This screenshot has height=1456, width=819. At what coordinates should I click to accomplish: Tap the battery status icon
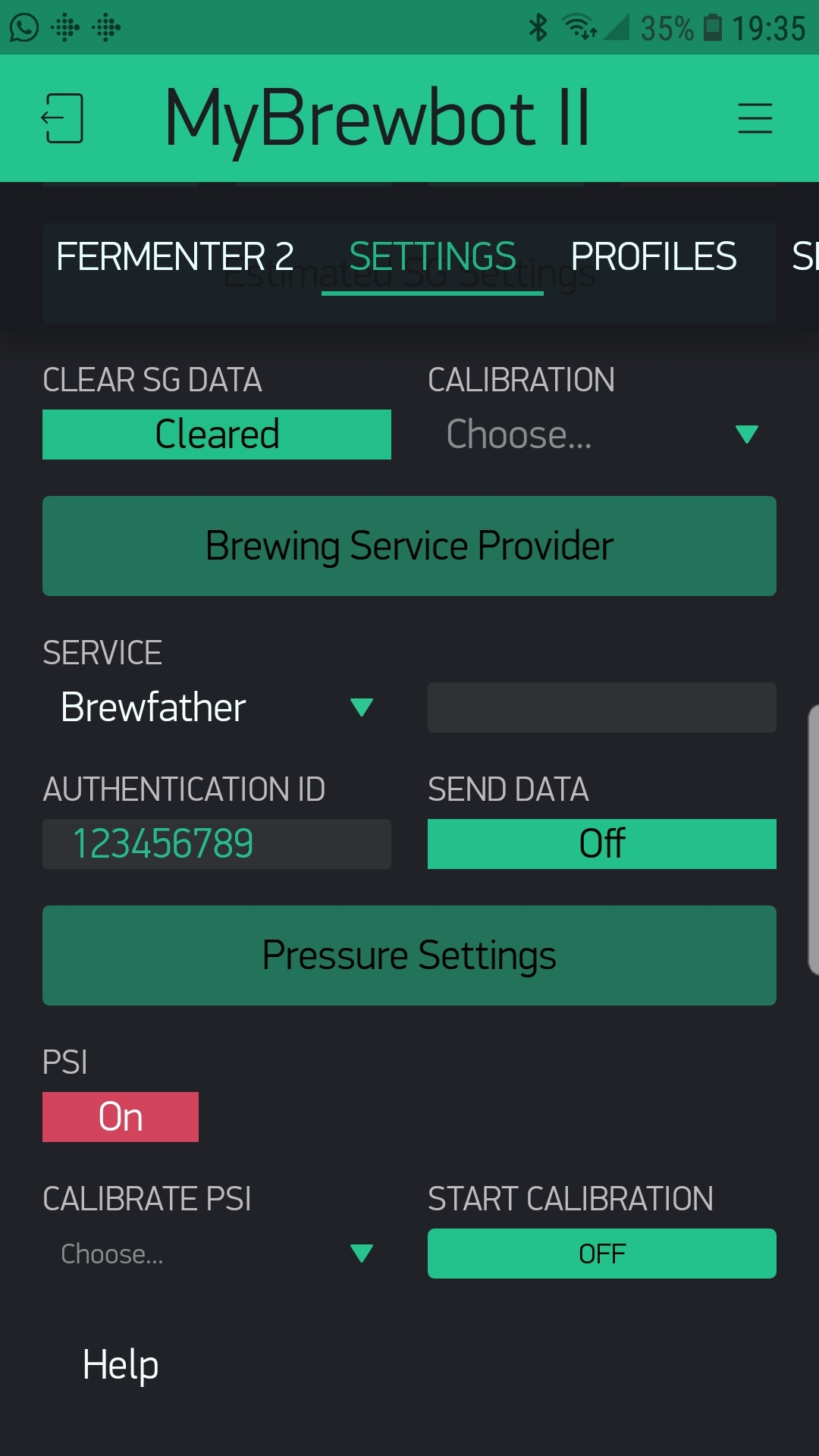713,28
